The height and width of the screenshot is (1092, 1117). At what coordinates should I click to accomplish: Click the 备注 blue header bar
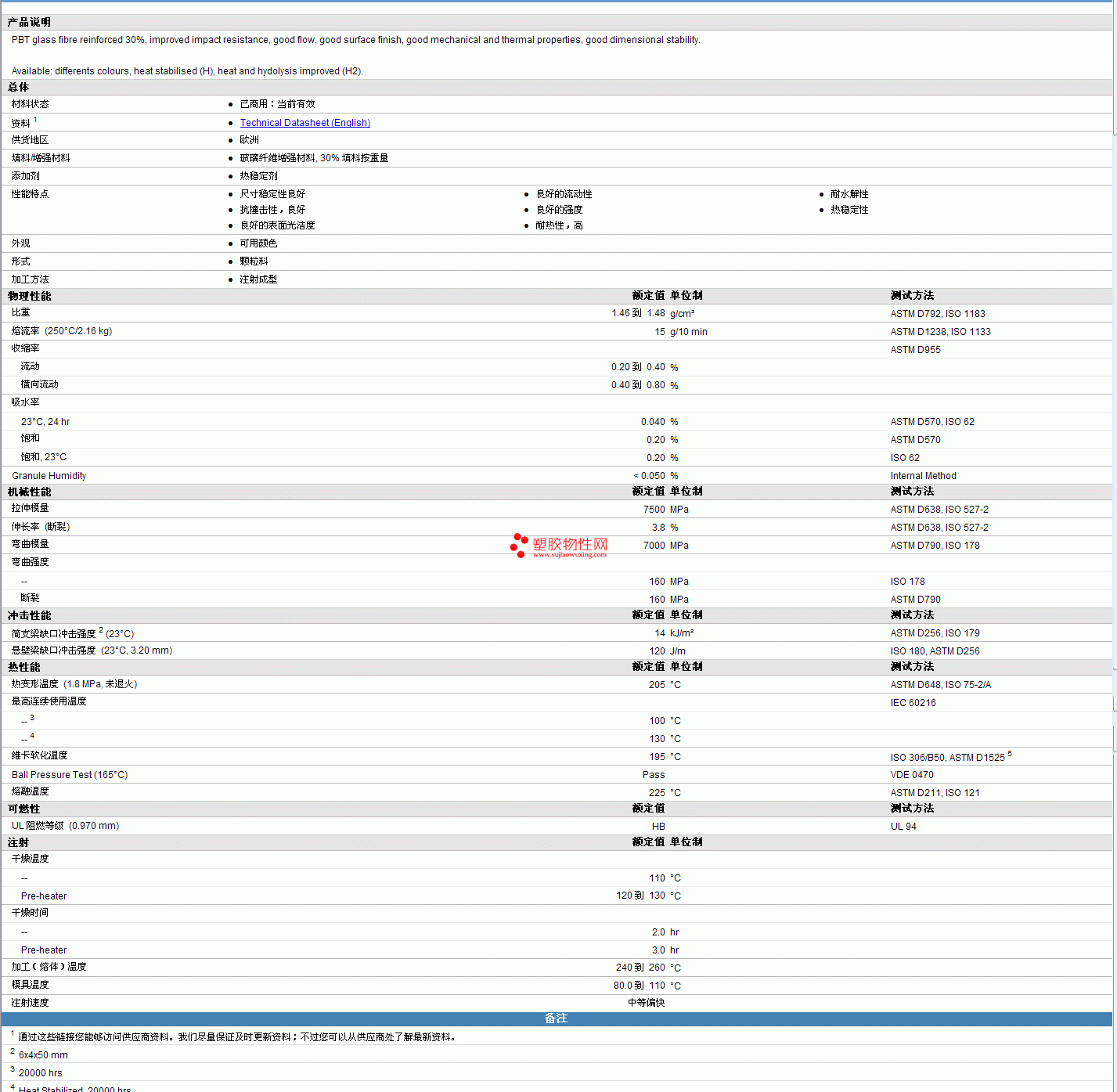[x=556, y=1018]
